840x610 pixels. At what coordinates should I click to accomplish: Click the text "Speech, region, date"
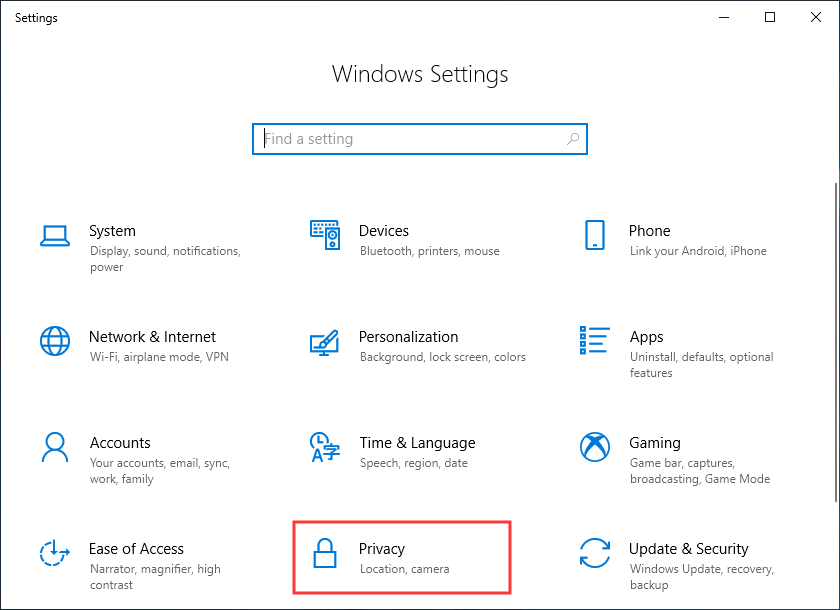[414, 463]
